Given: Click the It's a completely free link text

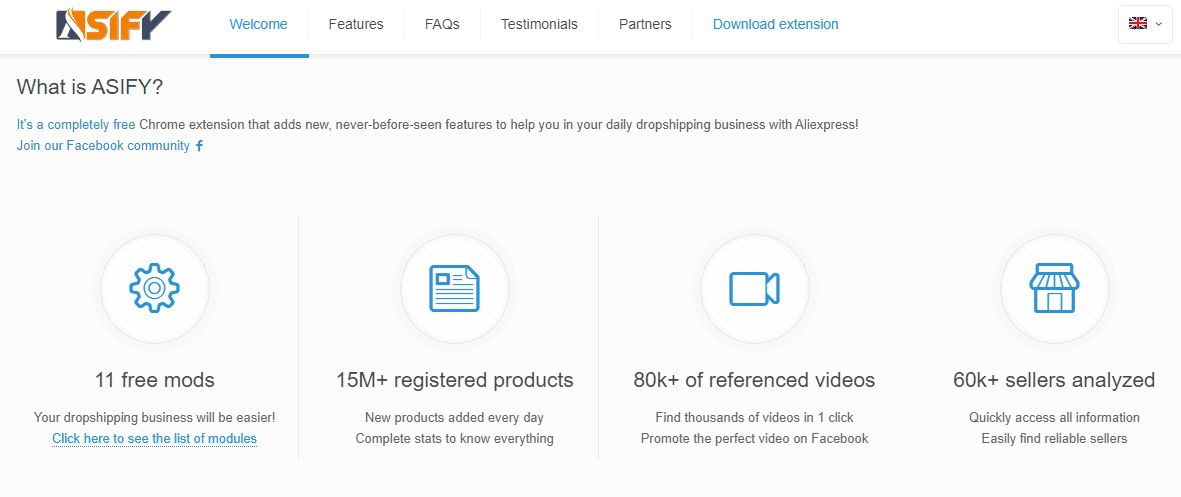Looking at the screenshot, I should coord(76,125).
